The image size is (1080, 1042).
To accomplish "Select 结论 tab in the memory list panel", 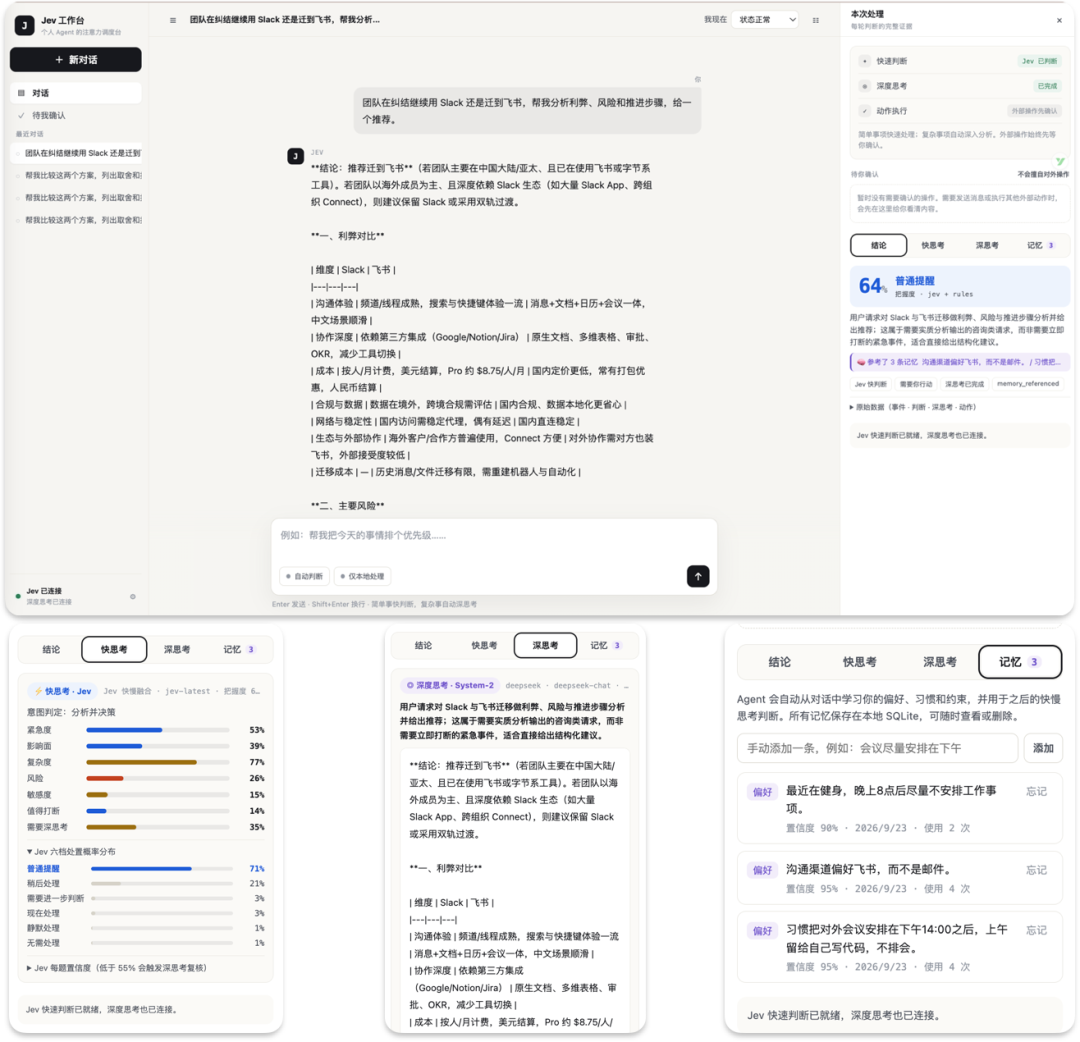I will pos(779,662).
